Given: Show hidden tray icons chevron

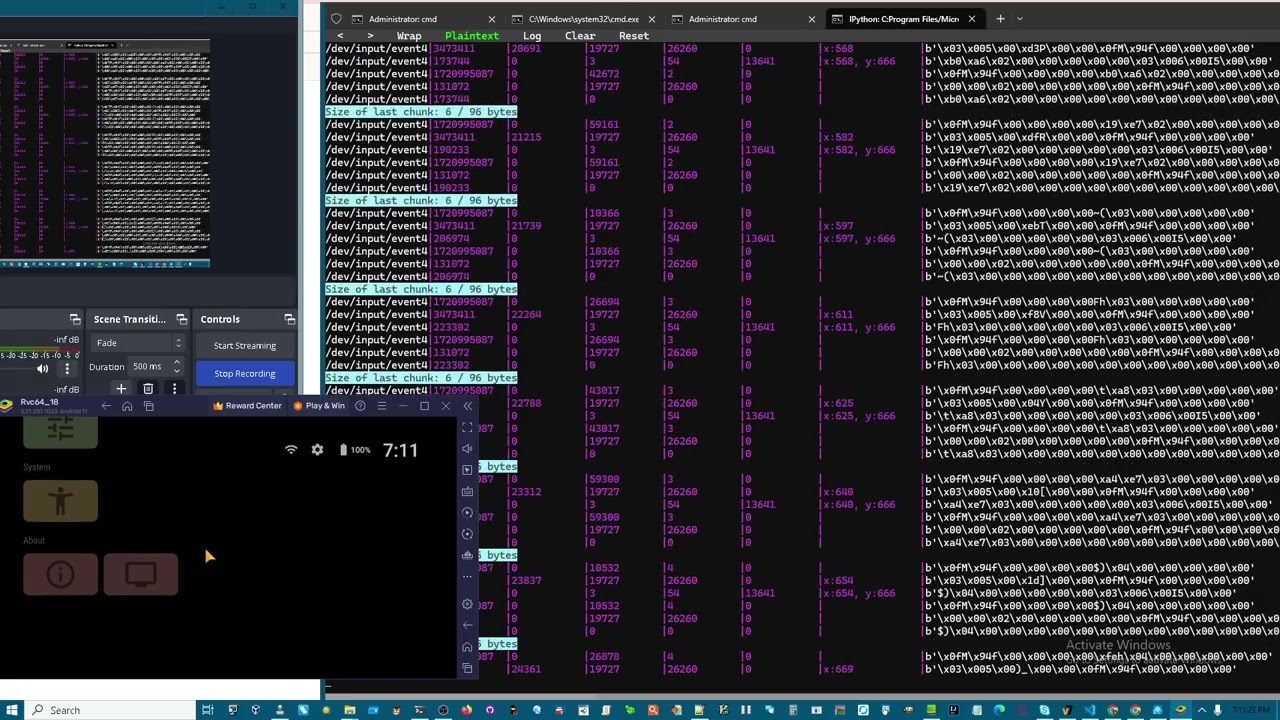Looking at the screenshot, I should pyautogui.click(x=1203, y=710).
